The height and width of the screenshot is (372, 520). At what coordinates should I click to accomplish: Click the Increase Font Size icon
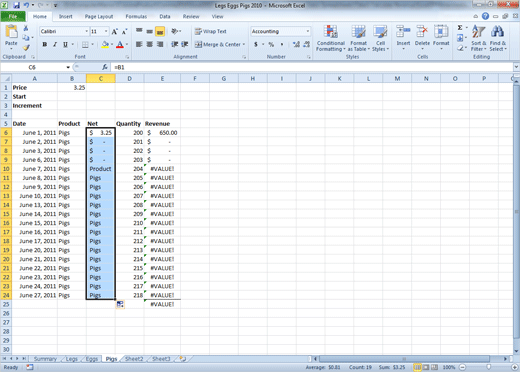114,32
